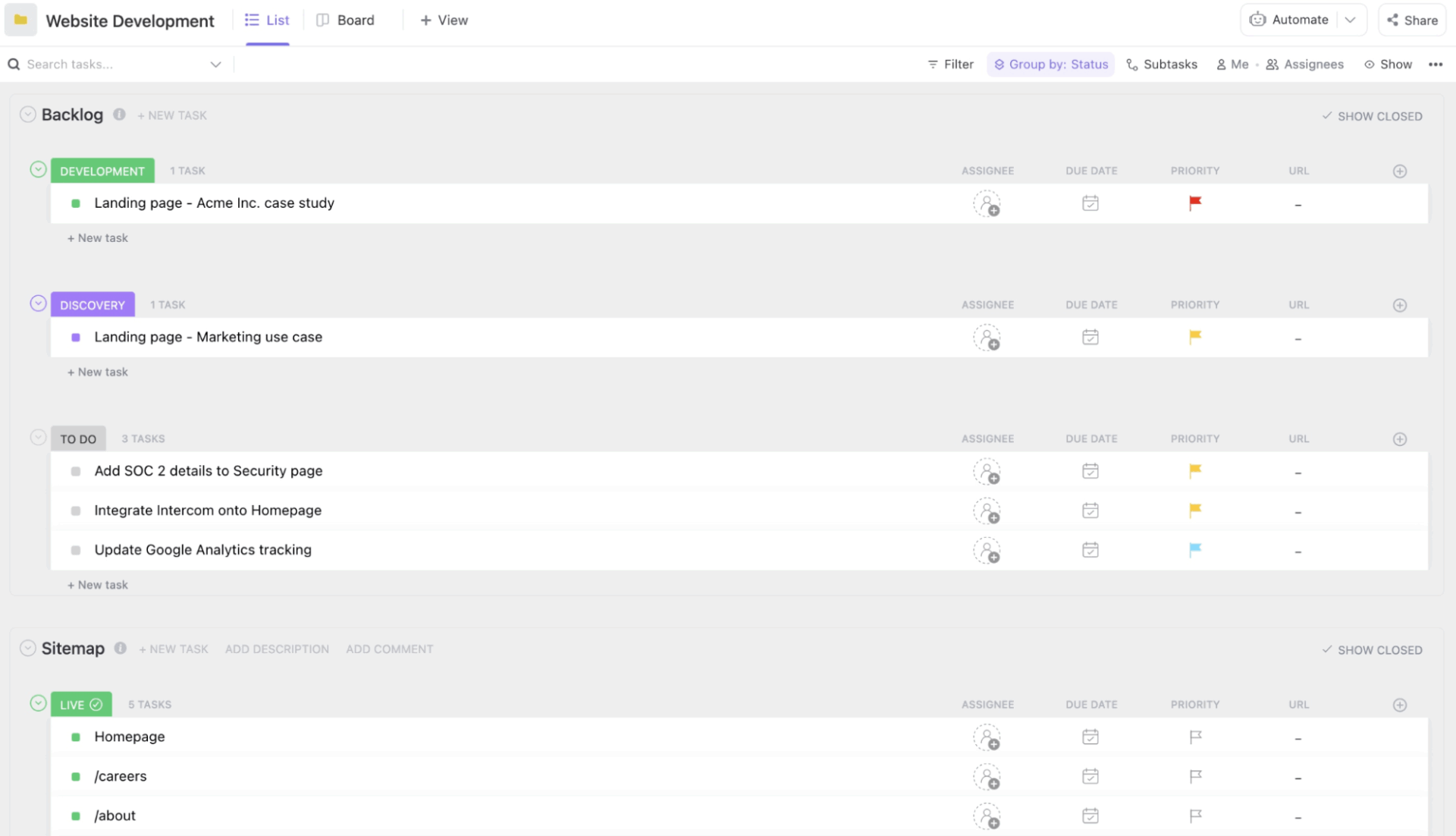
Task: Collapse the To Do status group
Action: [38, 438]
